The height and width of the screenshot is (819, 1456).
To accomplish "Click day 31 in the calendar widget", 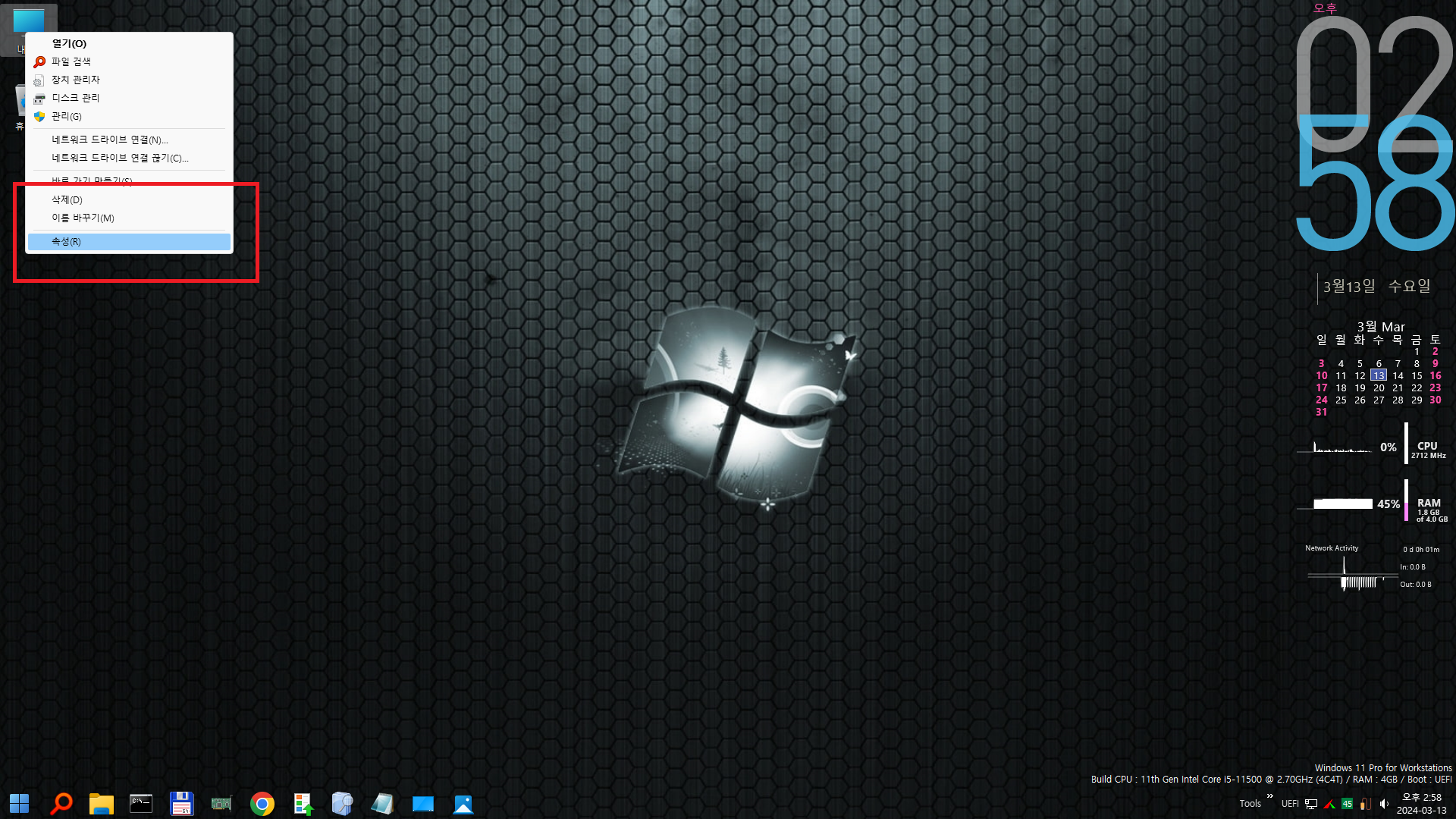I will coord(1322,412).
